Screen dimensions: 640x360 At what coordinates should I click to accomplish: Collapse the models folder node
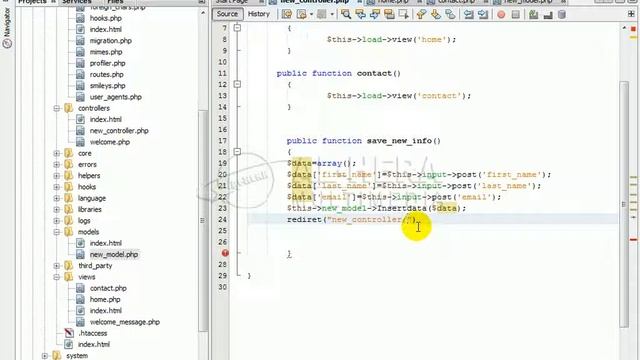[57, 232]
